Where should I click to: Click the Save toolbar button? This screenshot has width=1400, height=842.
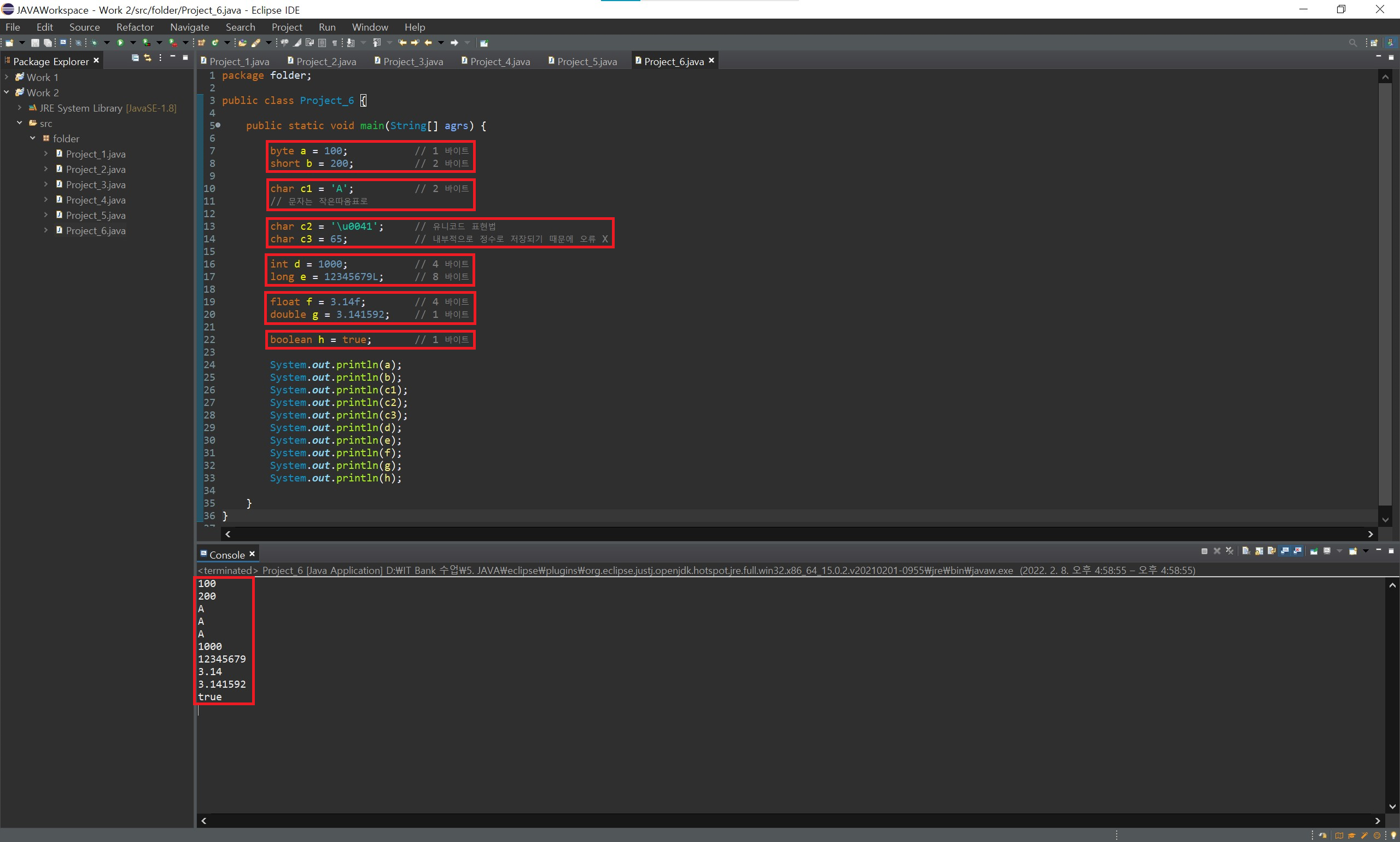pyautogui.click(x=35, y=43)
